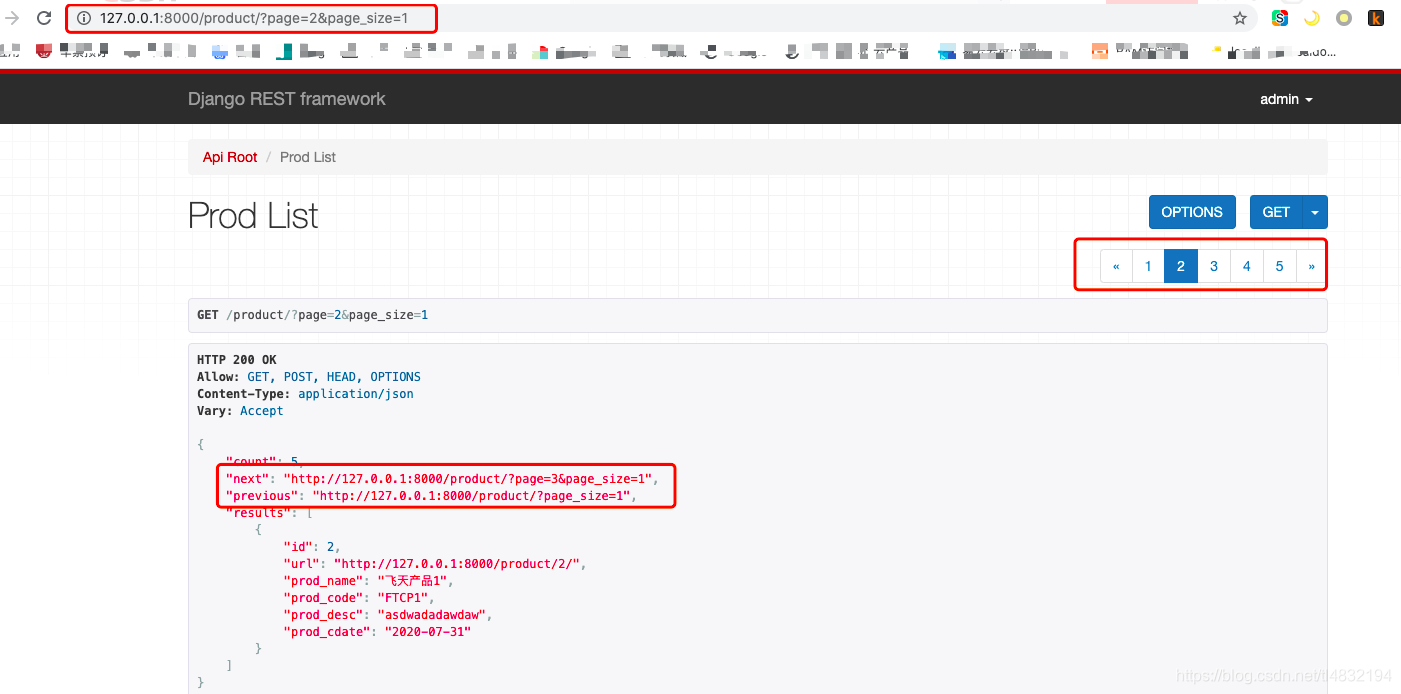Viewport: 1401px width, 694px height.
Task: Go to page 3 in pagination
Action: 1214,266
